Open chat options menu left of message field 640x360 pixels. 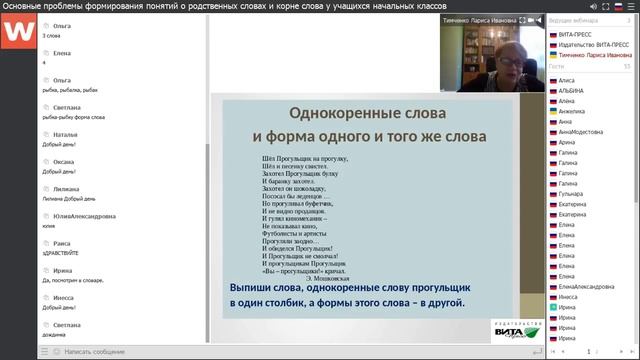[44, 351]
